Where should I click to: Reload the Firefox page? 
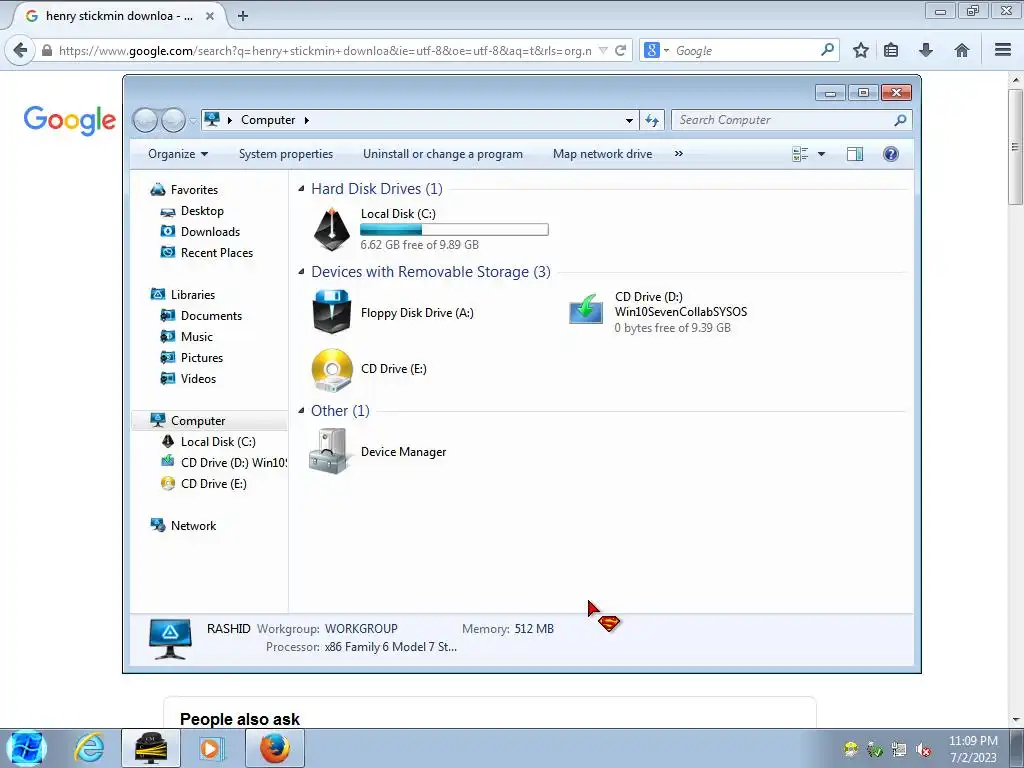point(620,50)
